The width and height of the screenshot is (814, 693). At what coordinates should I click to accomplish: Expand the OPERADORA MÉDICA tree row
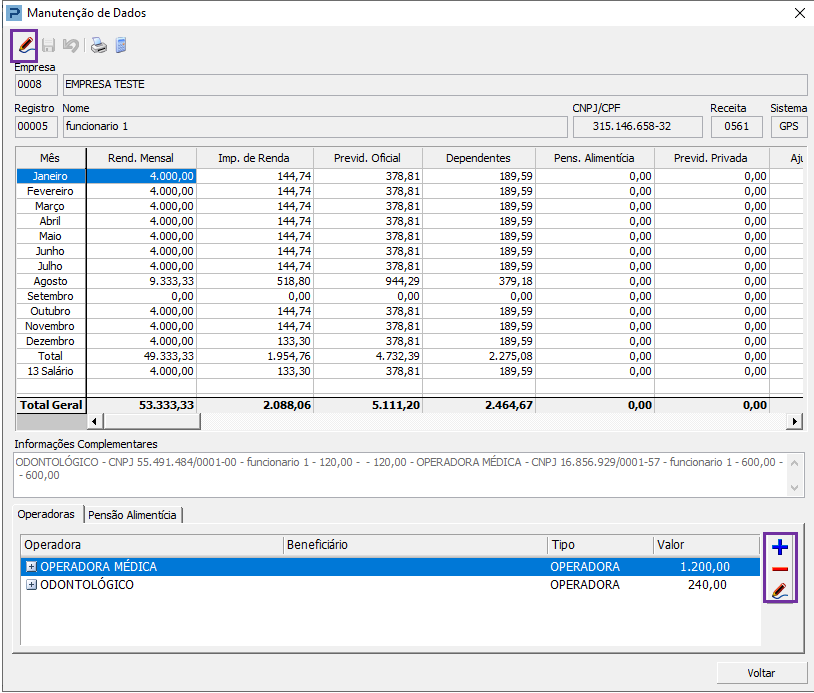point(31,567)
